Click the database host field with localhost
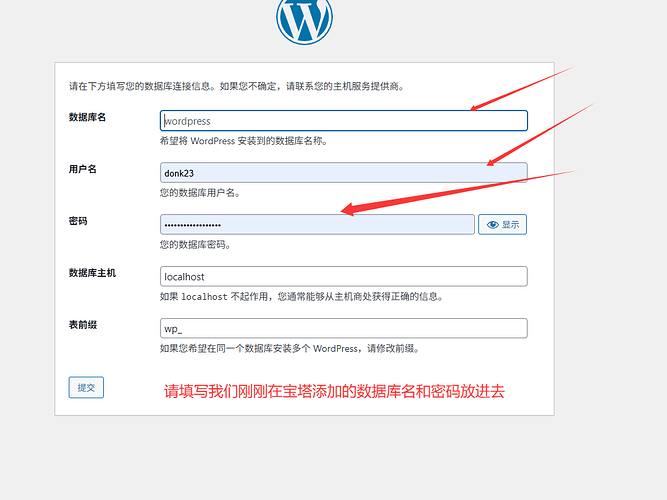The image size is (667, 500). [344, 276]
